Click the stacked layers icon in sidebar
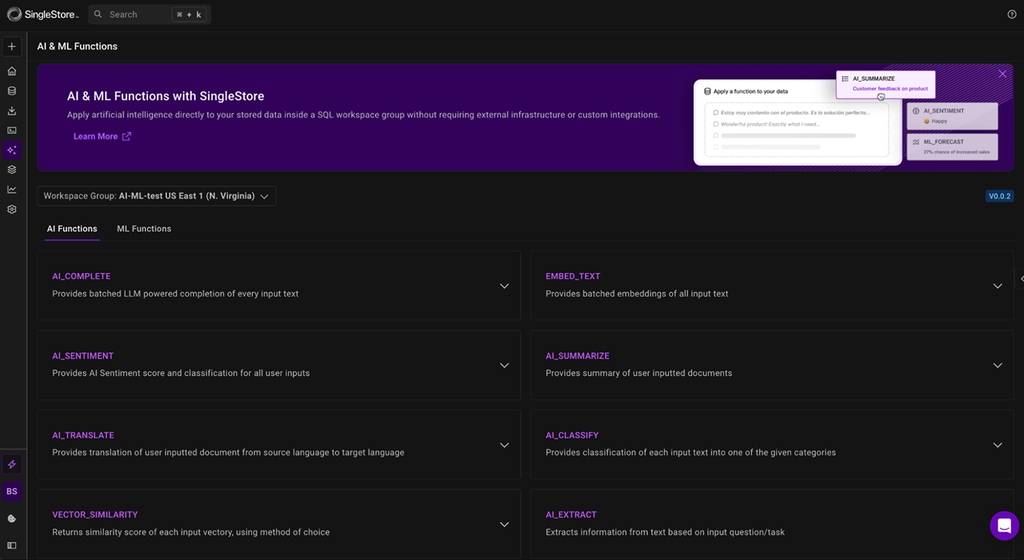The image size is (1024, 560). 12,170
